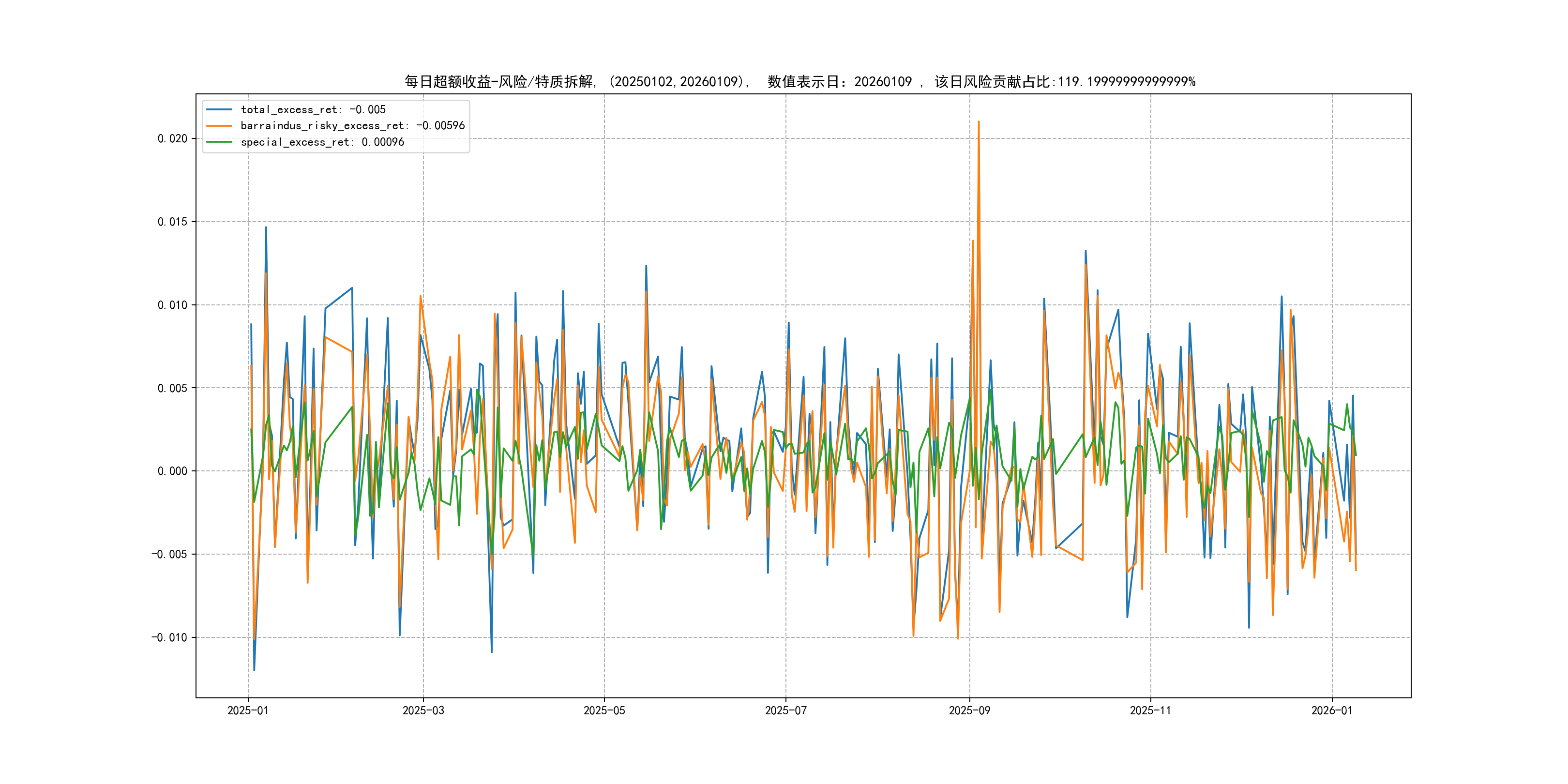Click the blue peak just after 2025-01
Viewport: 1568px width, 784px height.
coord(265,229)
